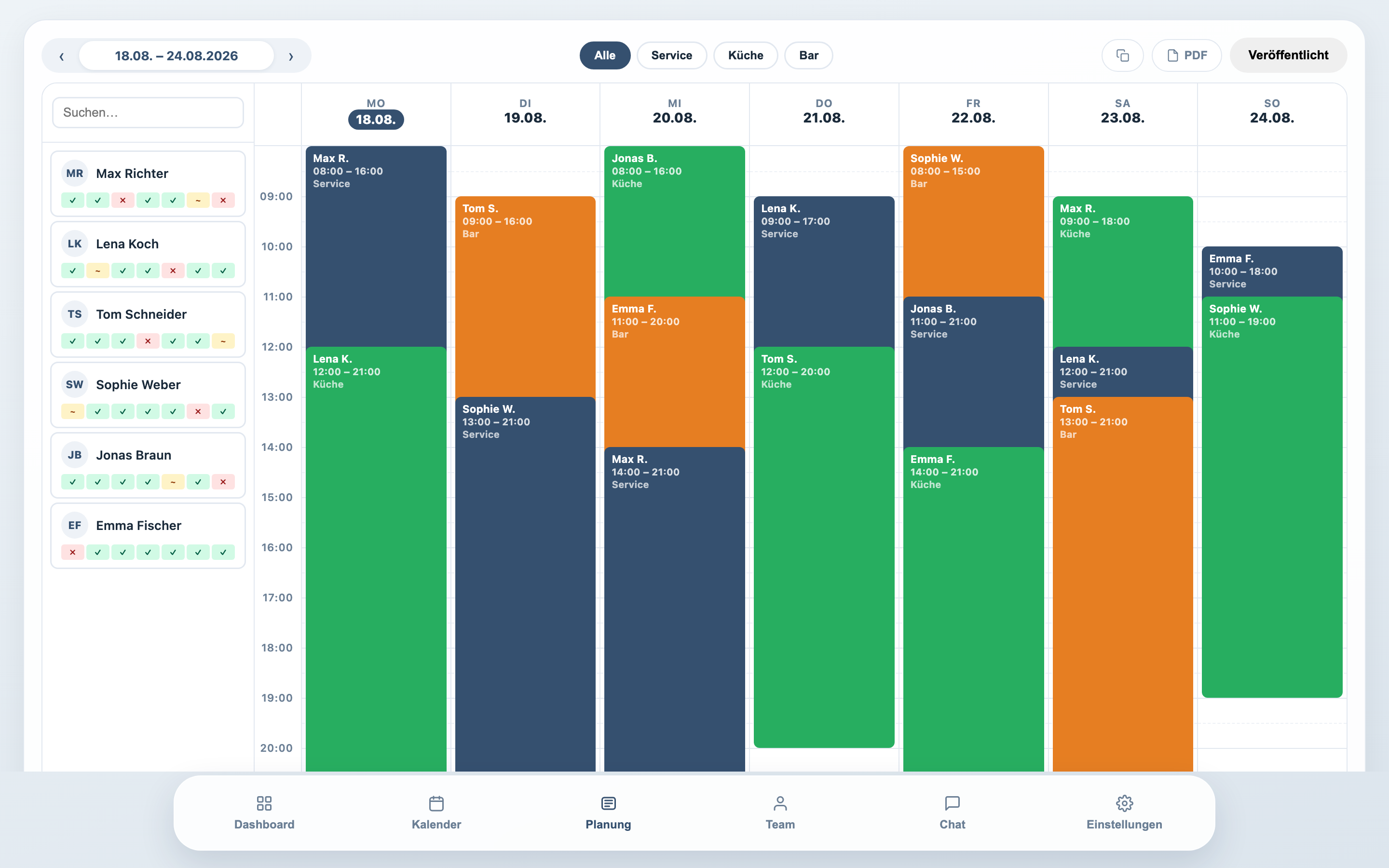The image size is (1389, 868).
Task: Open Max R. 08:00–16:00 Service shift
Action: [376, 246]
